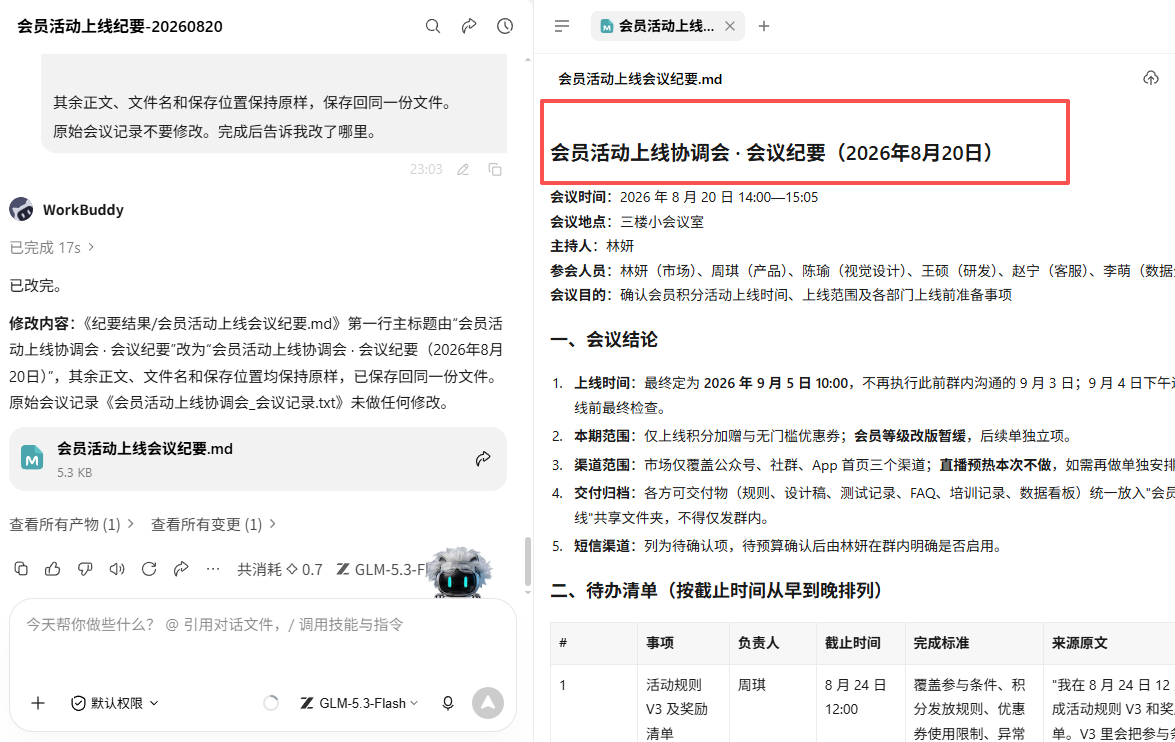Copy the user message at 23:03
Image resolution: width=1175 pixels, height=742 pixels.
tap(495, 170)
